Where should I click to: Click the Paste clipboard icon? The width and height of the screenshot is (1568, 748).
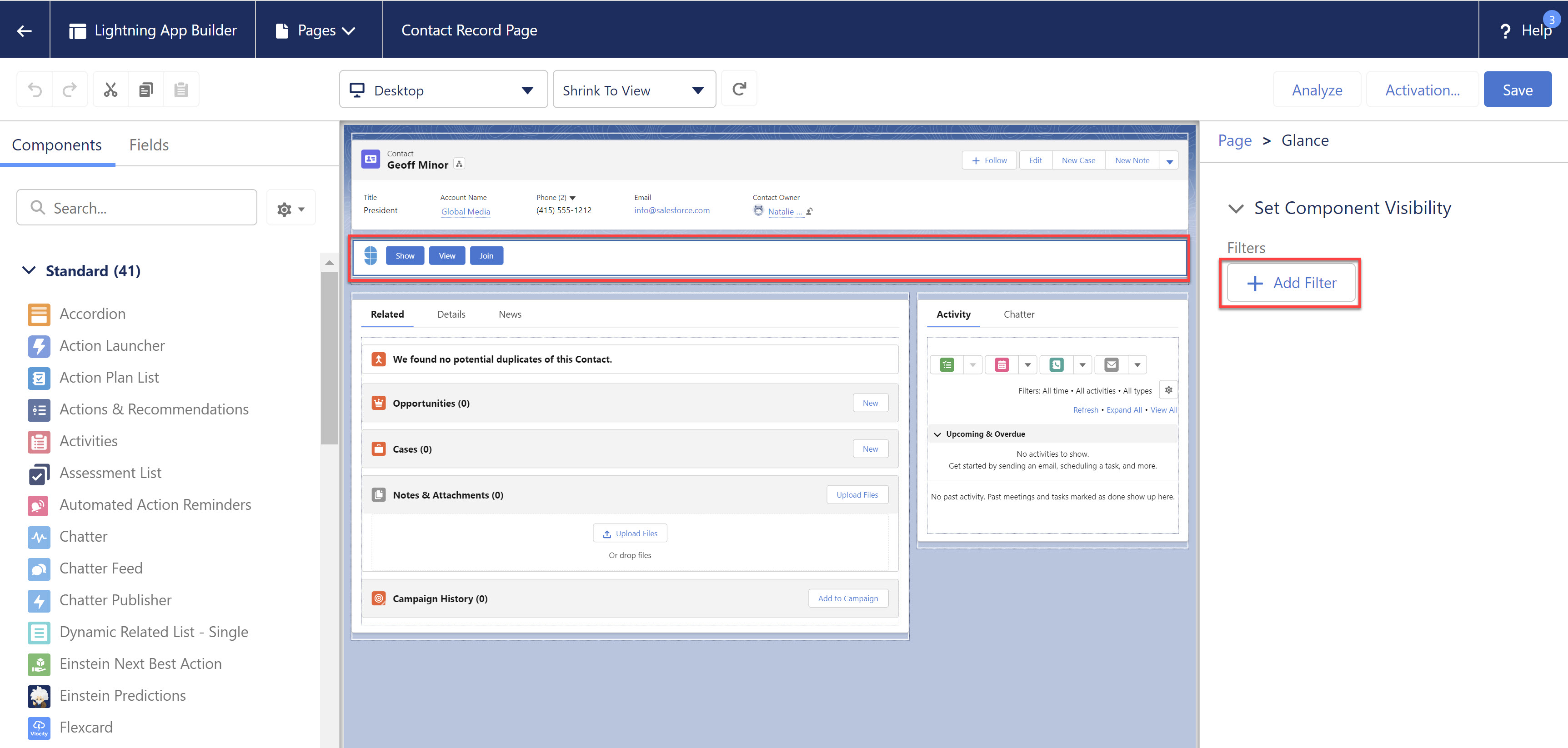click(180, 90)
